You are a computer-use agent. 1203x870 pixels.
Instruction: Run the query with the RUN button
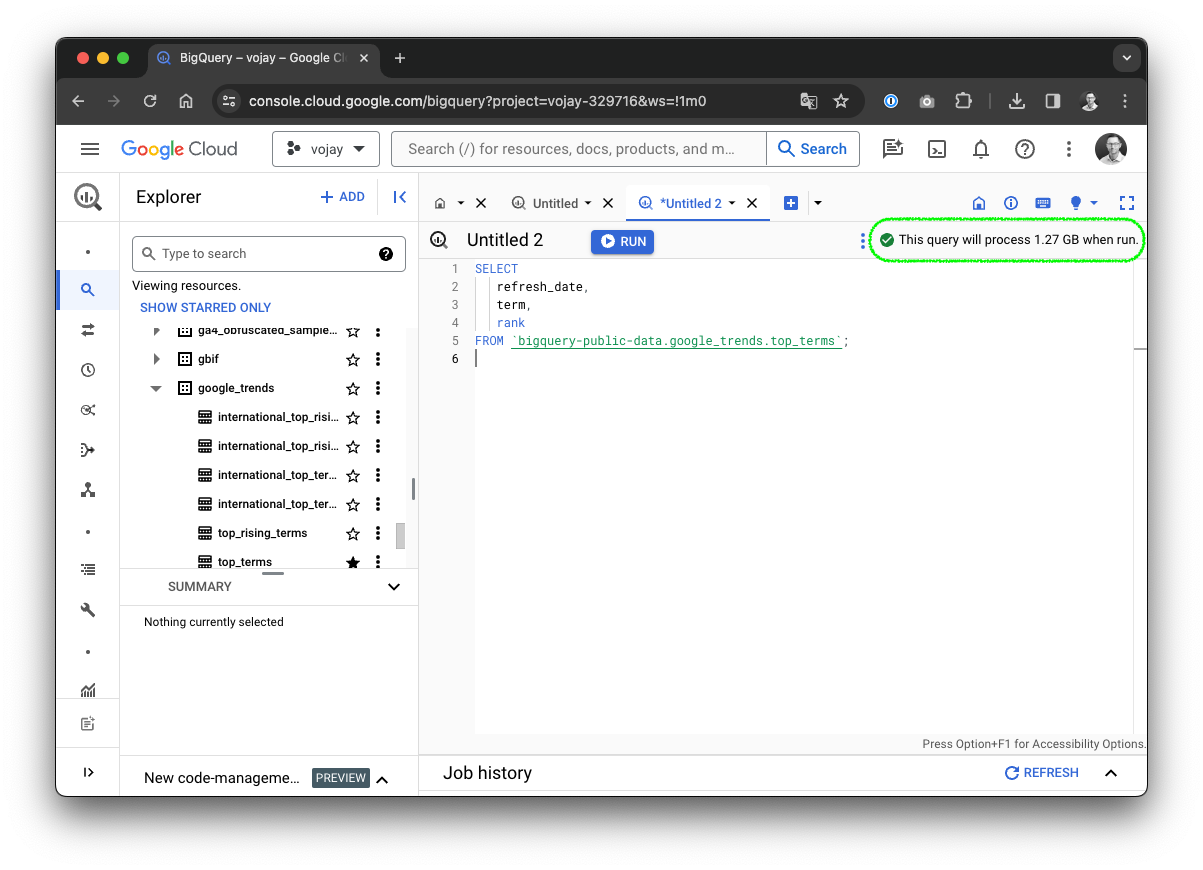pos(622,241)
